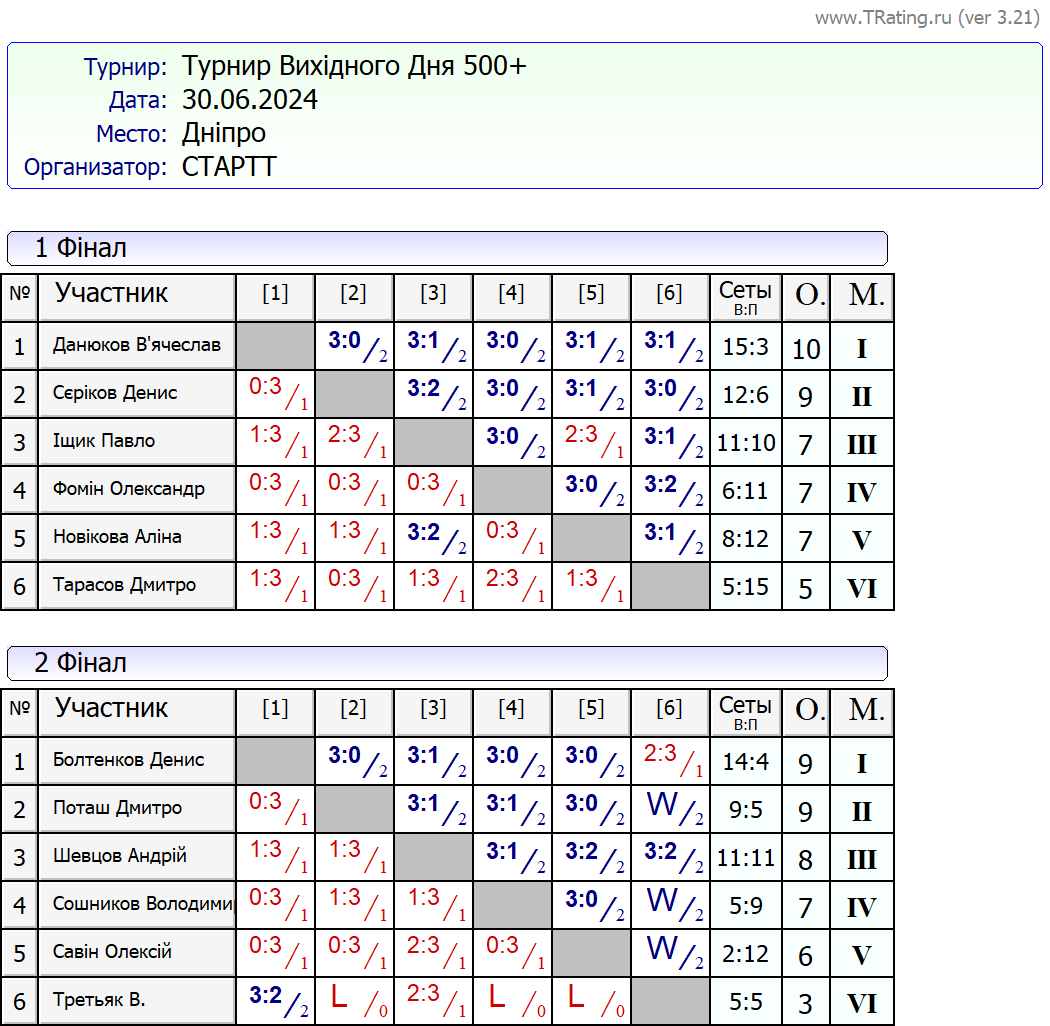Click tournament name "Турнир Вихідного Дня 500+"
This screenshot has width=1050, height=1026.
click(354, 67)
